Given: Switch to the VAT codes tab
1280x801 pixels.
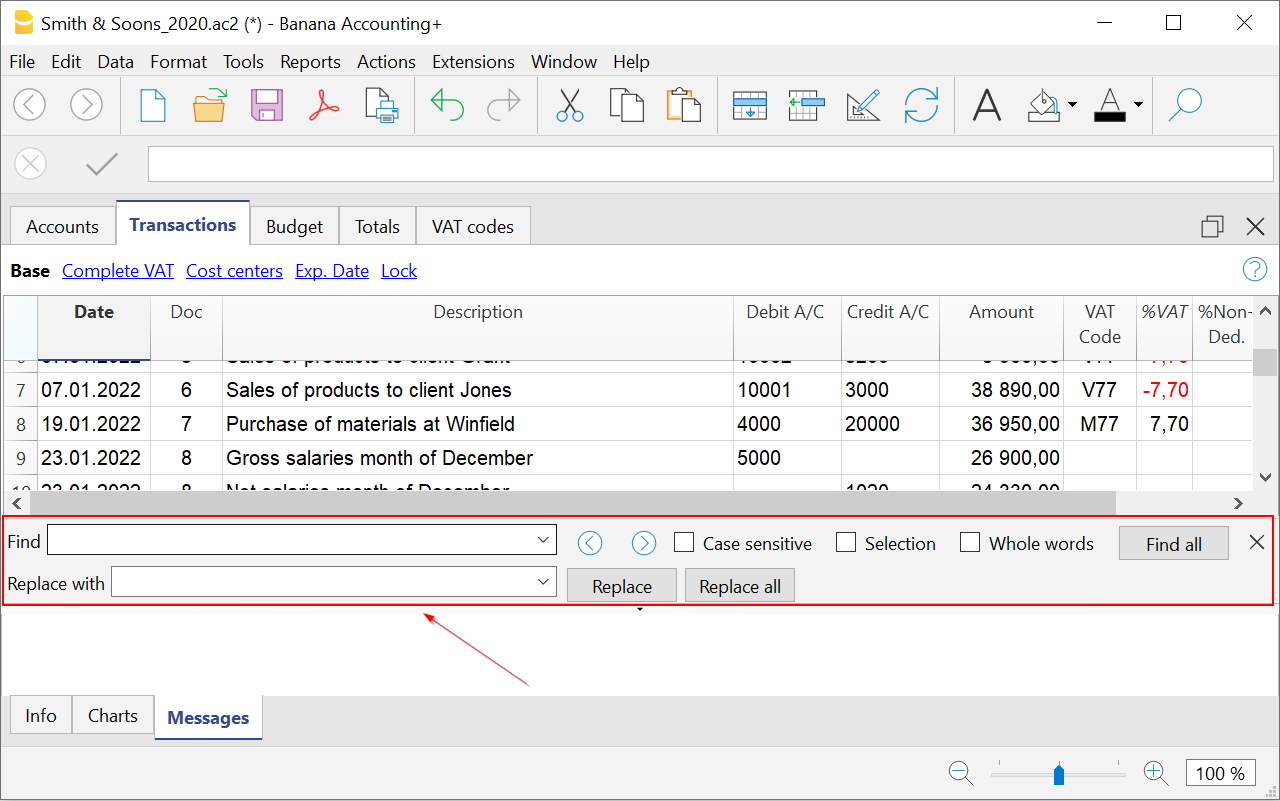Looking at the screenshot, I should 472,227.
